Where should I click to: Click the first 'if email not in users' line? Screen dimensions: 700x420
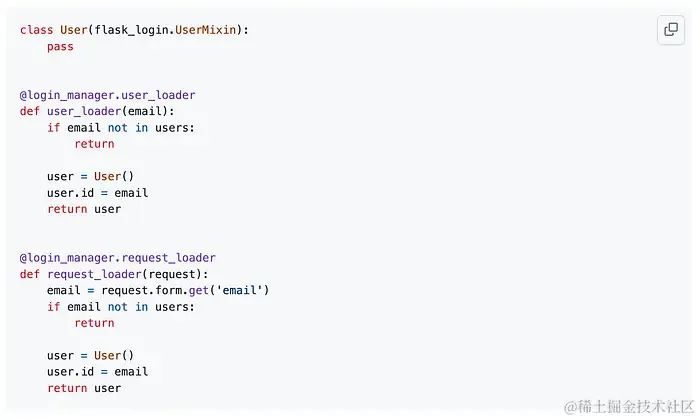121,128
